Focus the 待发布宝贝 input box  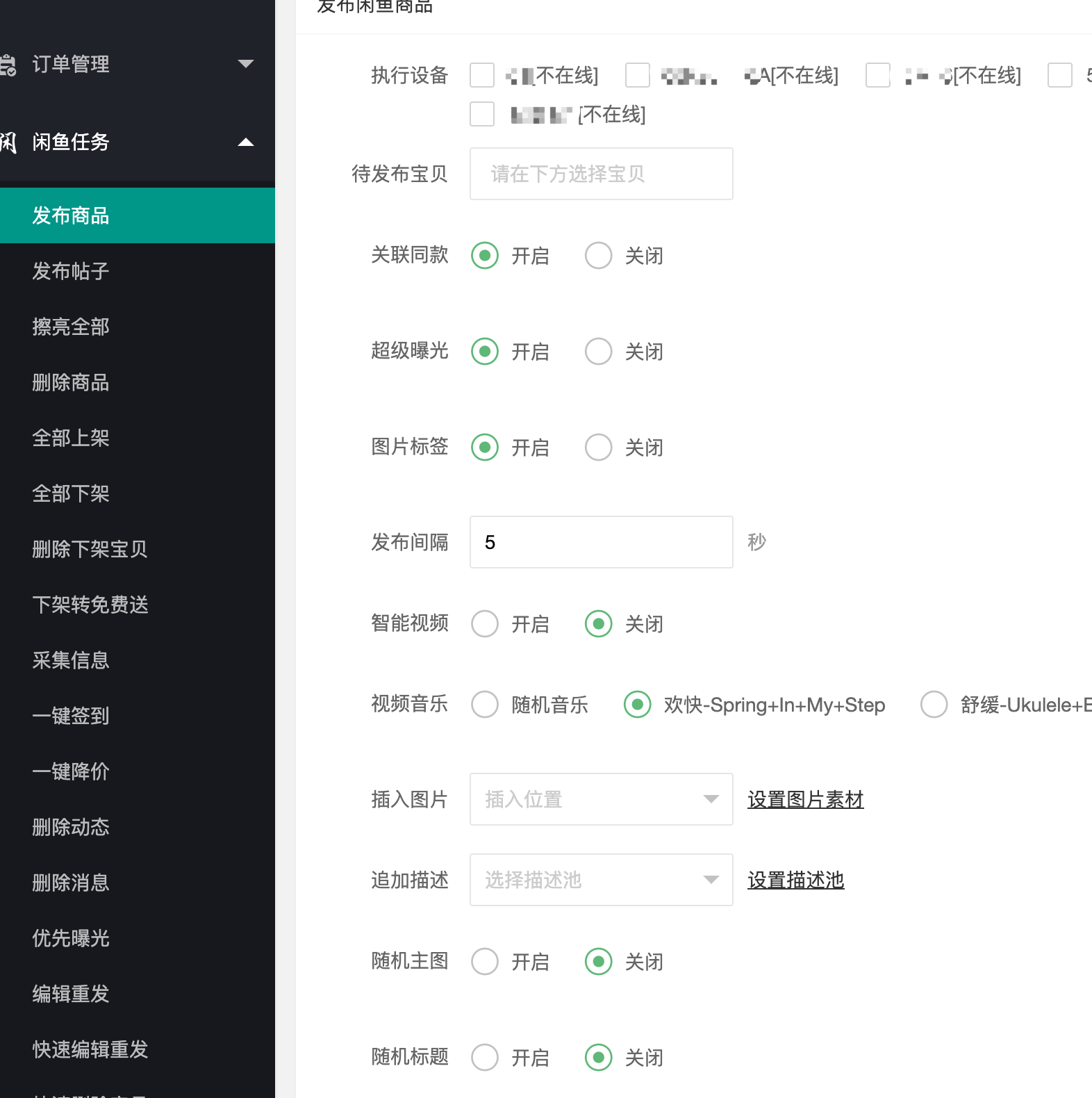[601, 174]
